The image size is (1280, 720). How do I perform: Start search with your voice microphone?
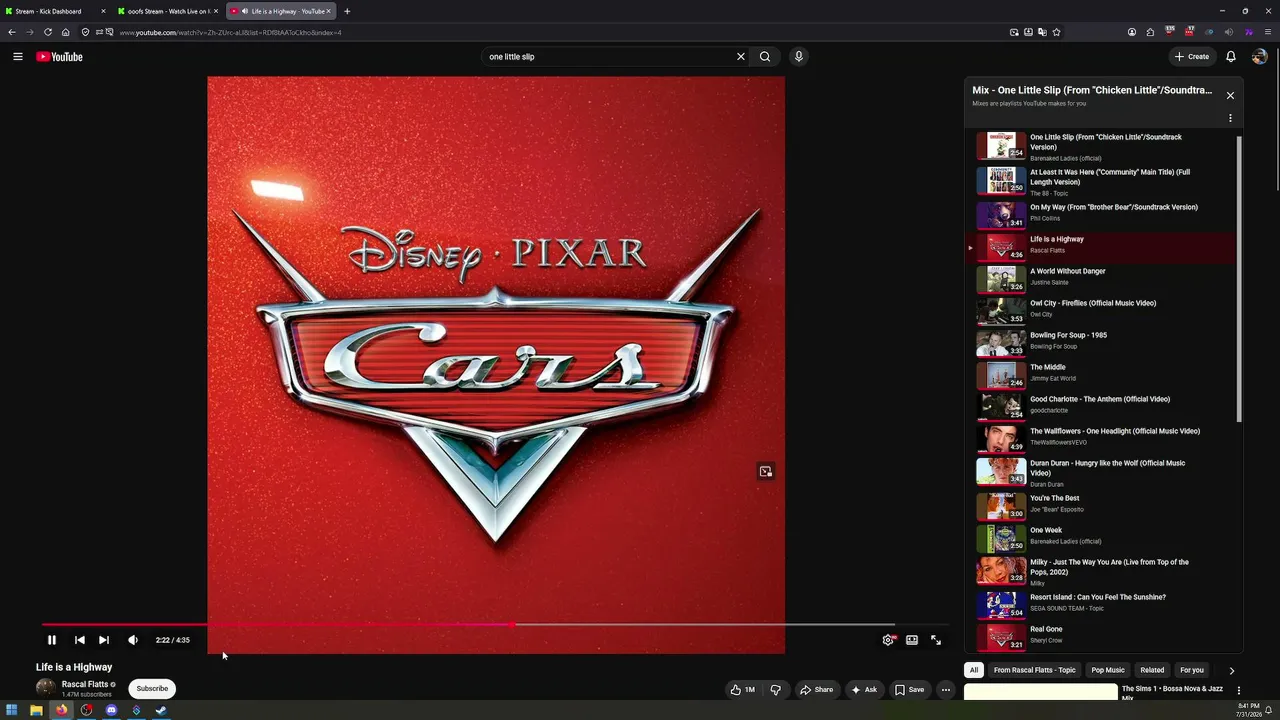pyautogui.click(x=799, y=57)
